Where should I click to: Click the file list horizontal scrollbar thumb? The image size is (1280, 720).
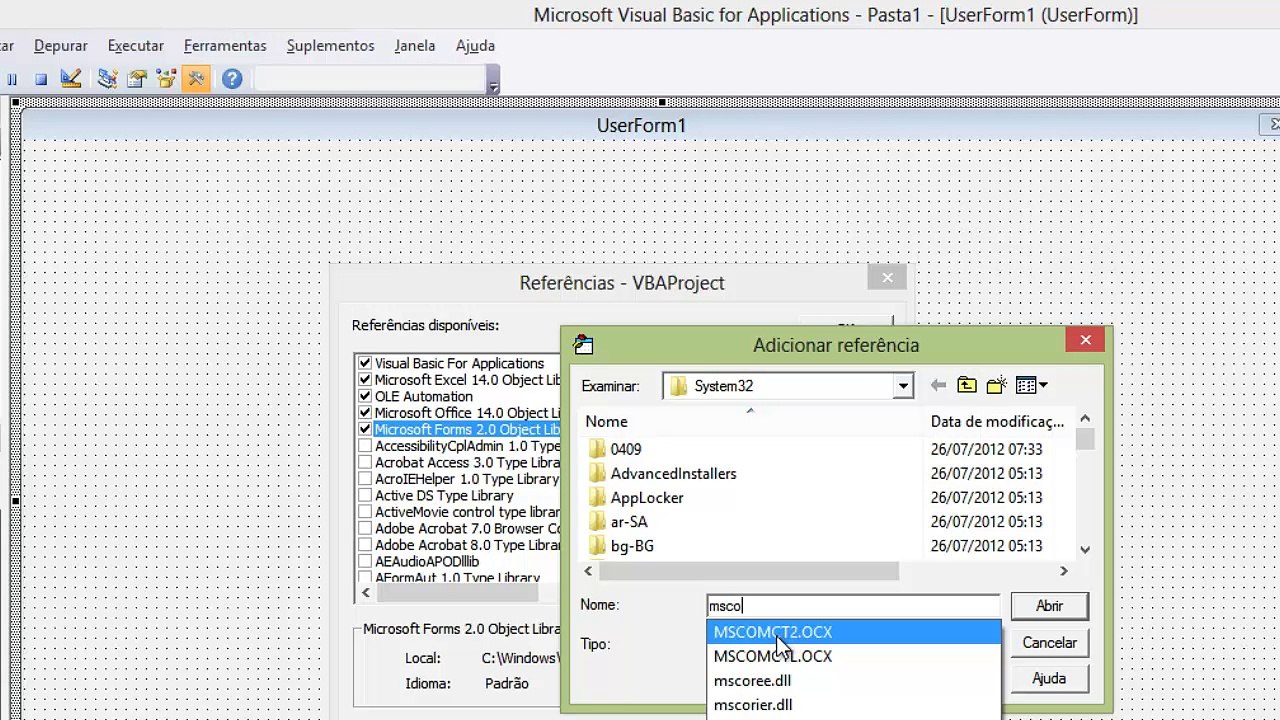(749, 571)
